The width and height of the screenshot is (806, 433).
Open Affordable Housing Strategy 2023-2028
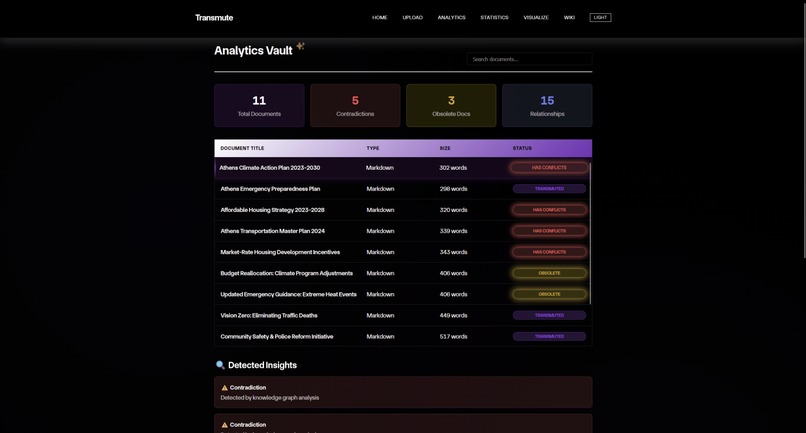coord(272,210)
